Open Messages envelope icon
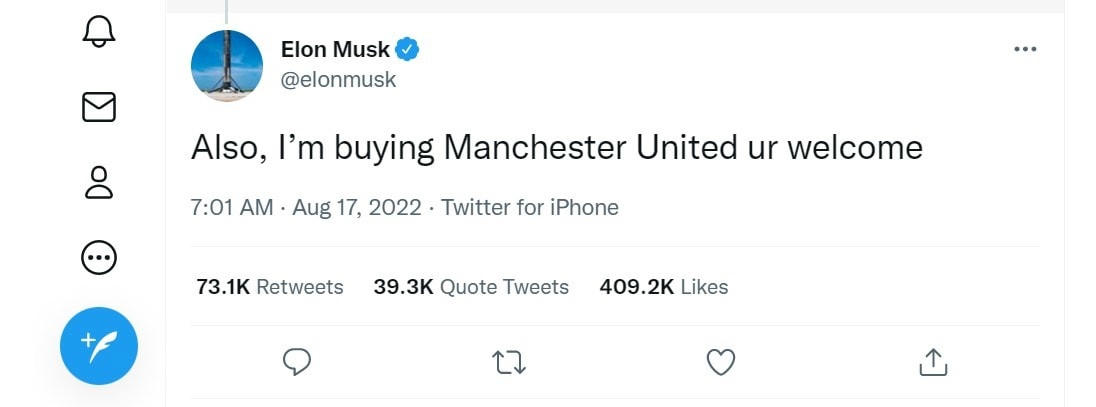 tap(98, 107)
